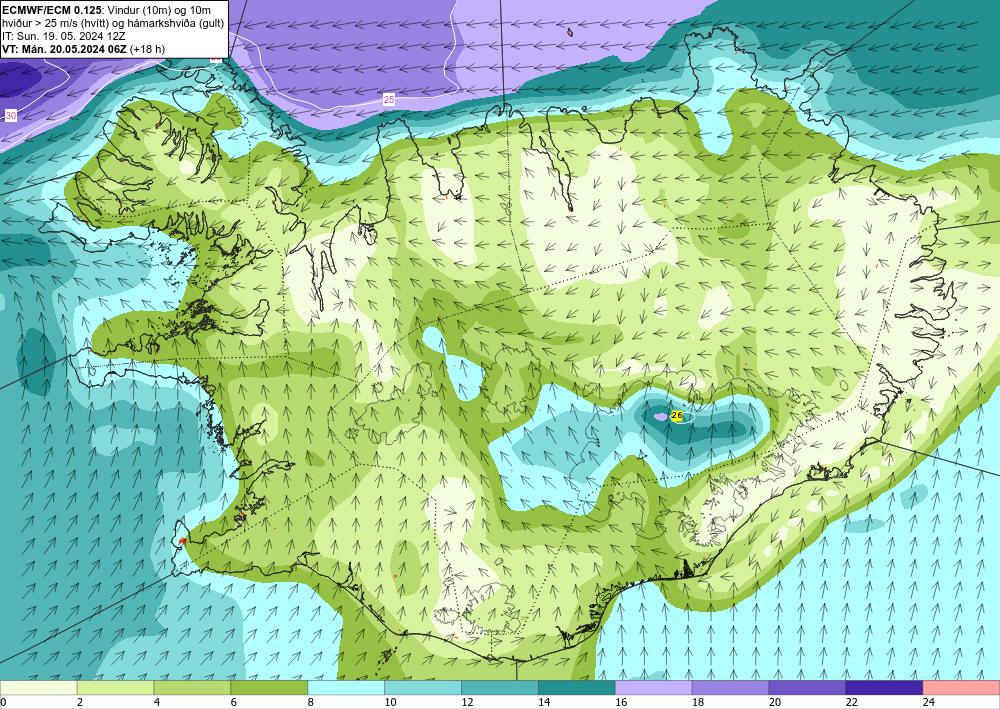Click the small purple gust patch beside "26"
The width and height of the screenshot is (1000, 709).
(661, 416)
